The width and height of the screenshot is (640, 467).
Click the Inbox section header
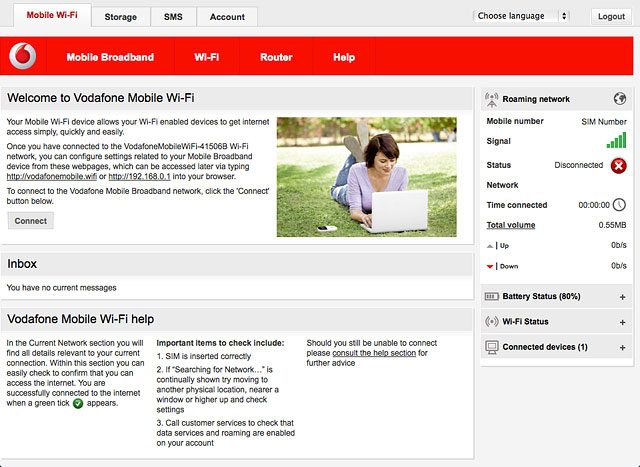237,264
